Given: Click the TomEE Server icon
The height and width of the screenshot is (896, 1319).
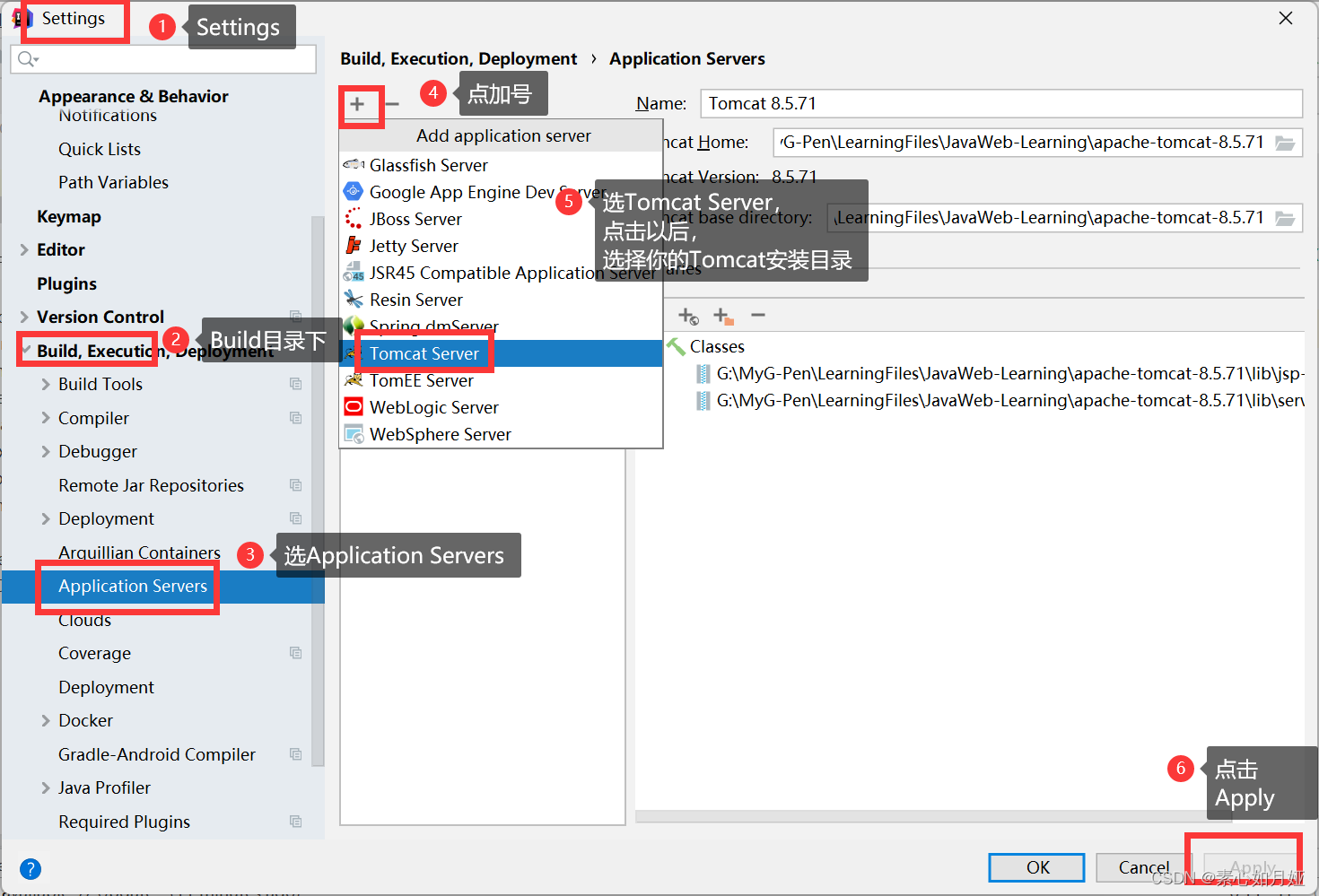Looking at the screenshot, I should [354, 380].
